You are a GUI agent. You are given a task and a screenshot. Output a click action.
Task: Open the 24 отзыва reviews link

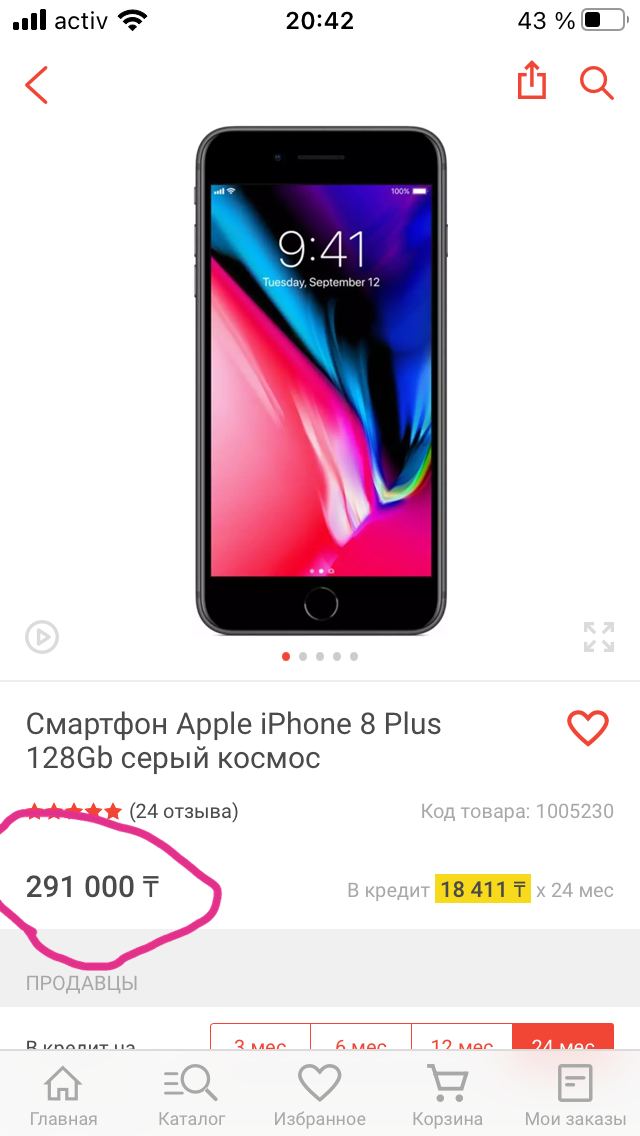(x=183, y=811)
